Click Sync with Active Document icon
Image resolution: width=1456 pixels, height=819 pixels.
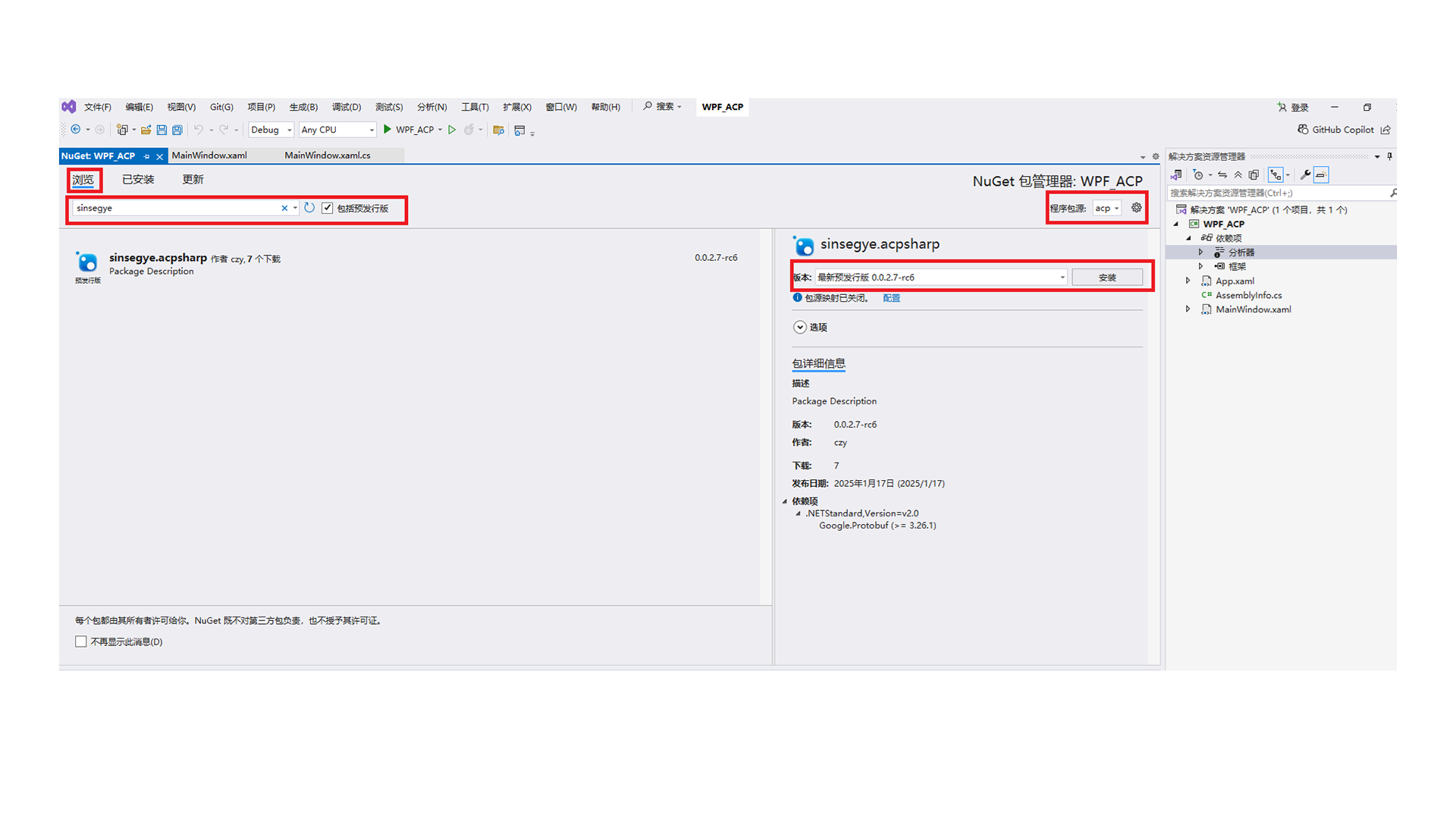1222,175
